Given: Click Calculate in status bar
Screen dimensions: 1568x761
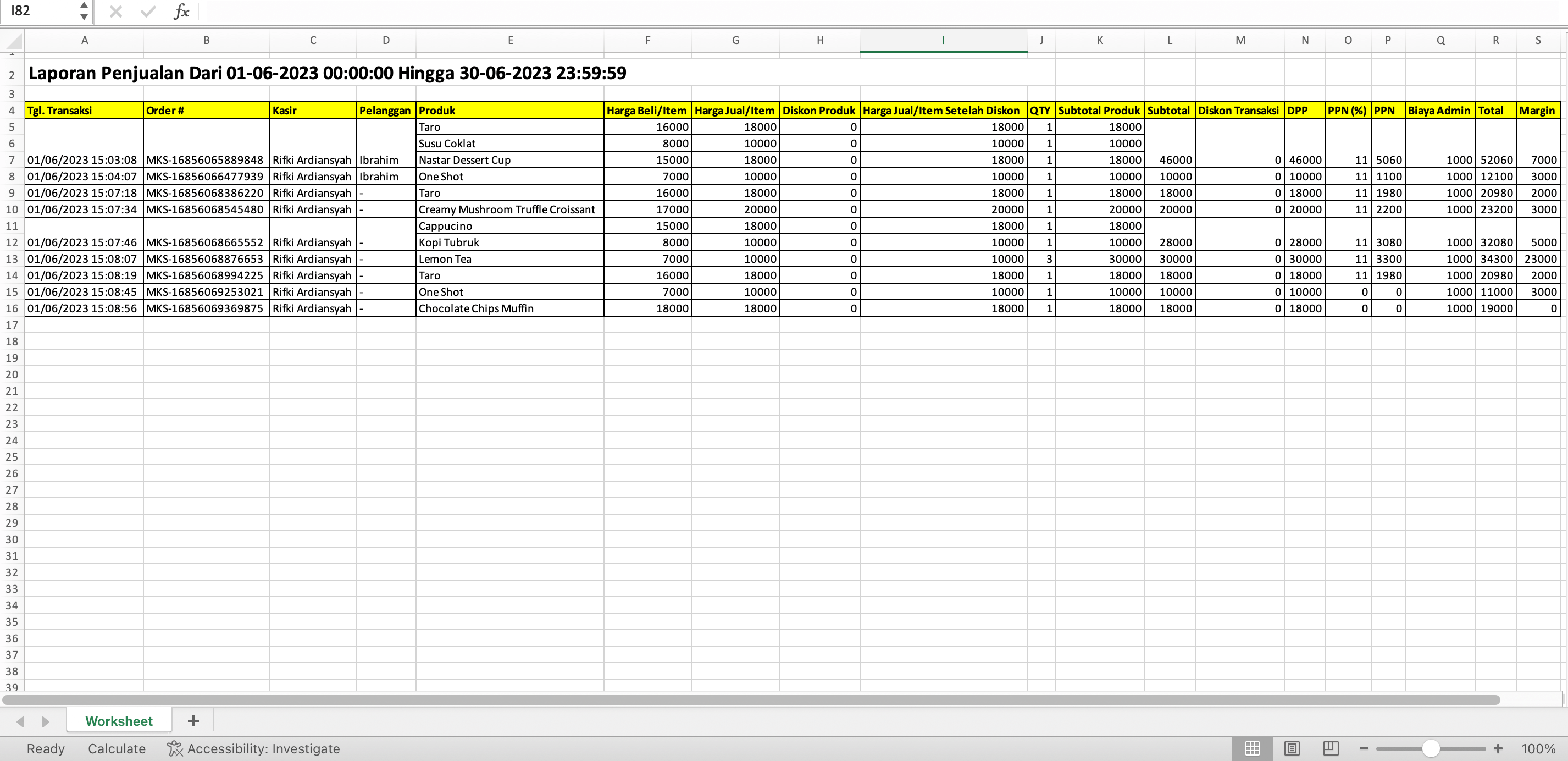Looking at the screenshot, I should point(117,748).
